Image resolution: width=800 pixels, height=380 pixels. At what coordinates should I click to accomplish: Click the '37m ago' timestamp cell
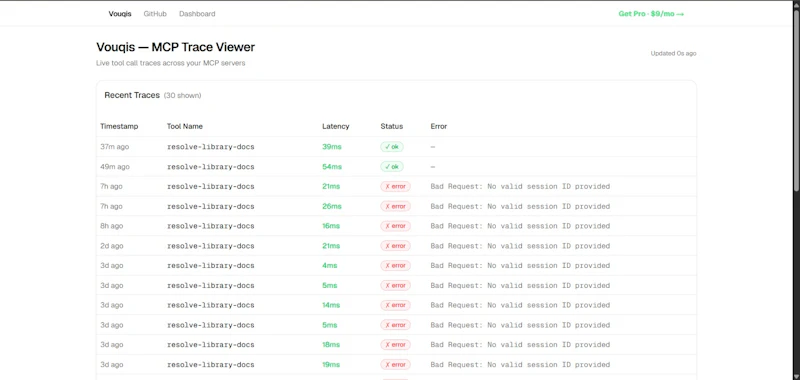(x=114, y=147)
